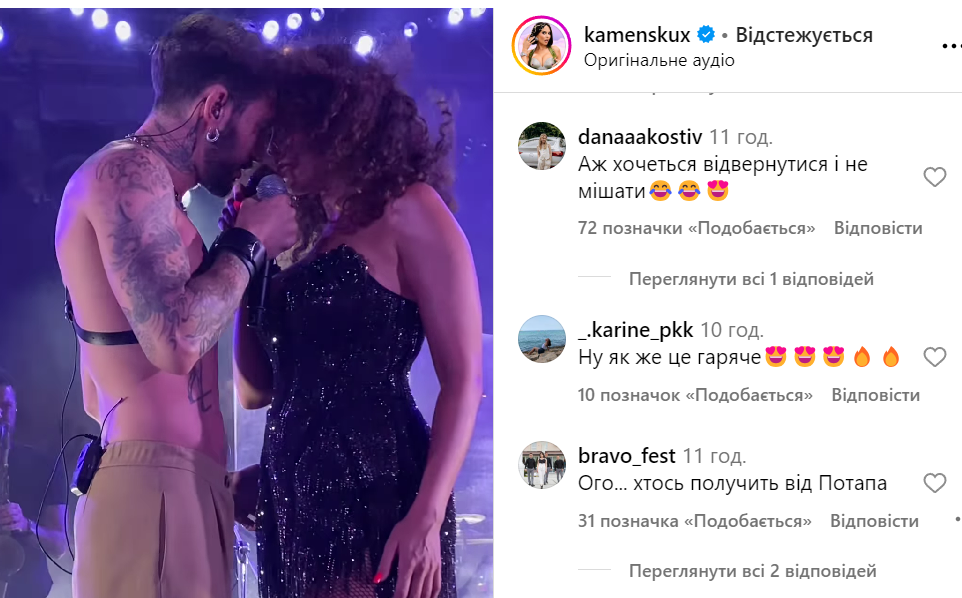Viewport: 962px width, 598px height.
Task: Click the verified badge next to kamenskux
Action: pyautogui.click(x=706, y=35)
